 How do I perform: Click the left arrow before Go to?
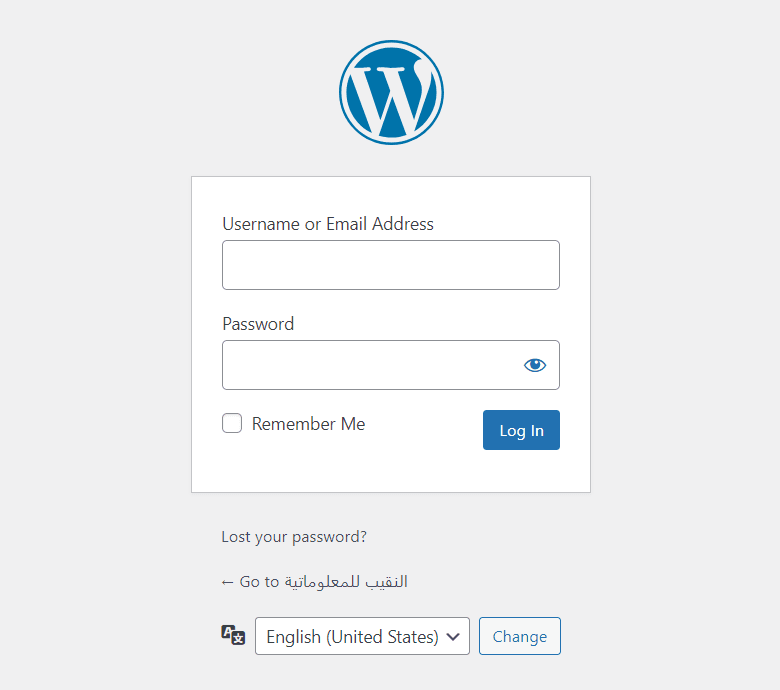[227, 582]
